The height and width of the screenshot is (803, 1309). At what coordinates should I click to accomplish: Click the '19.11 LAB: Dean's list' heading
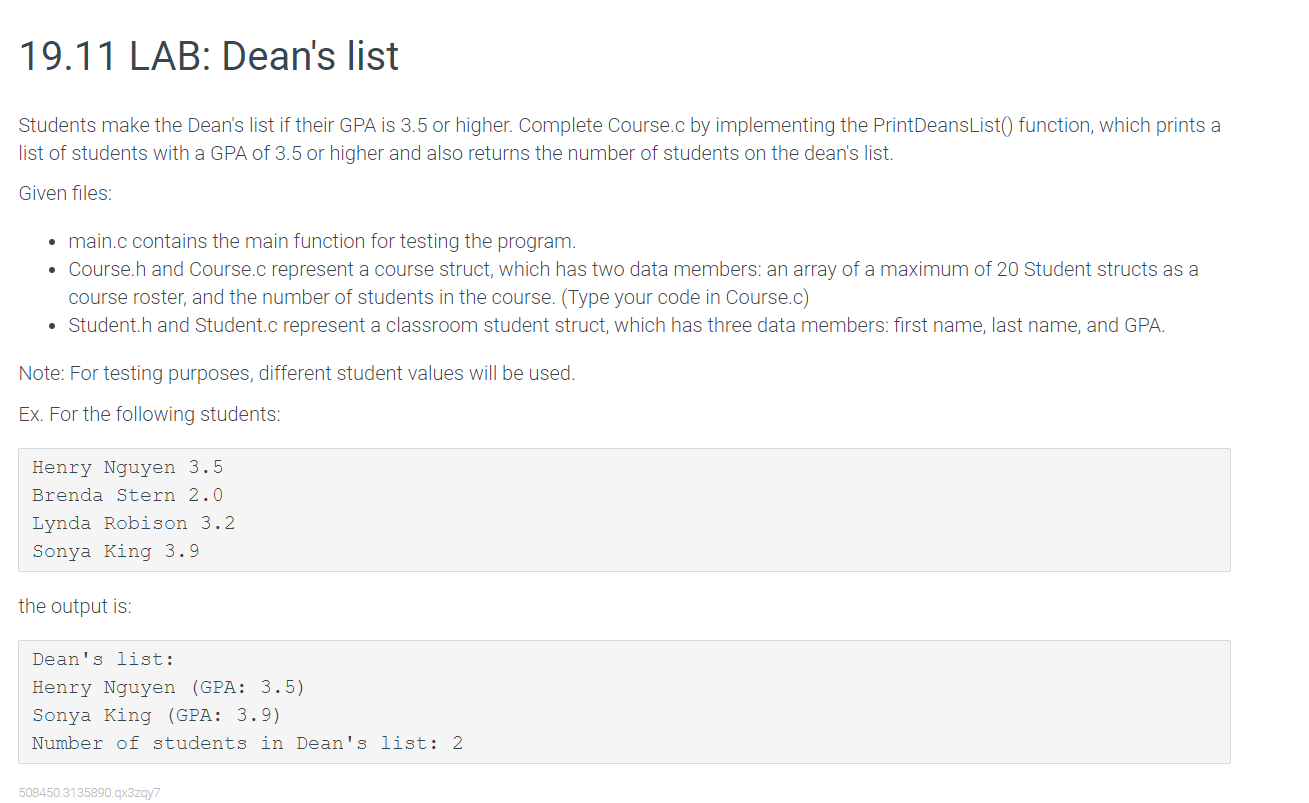pos(208,55)
